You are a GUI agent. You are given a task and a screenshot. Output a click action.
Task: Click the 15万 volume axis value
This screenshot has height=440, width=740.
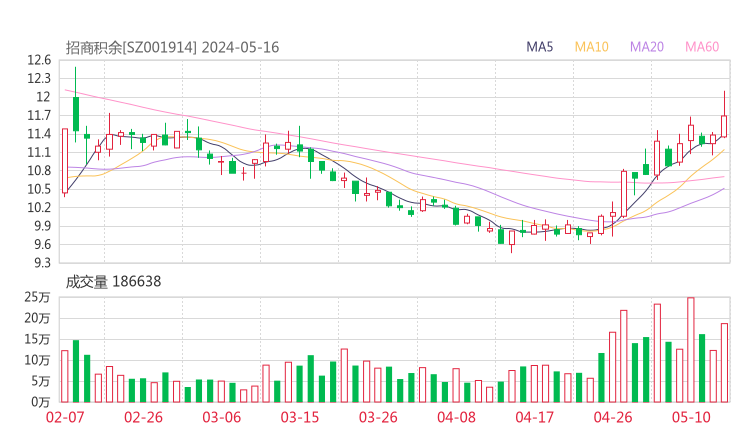[x=37, y=339]
